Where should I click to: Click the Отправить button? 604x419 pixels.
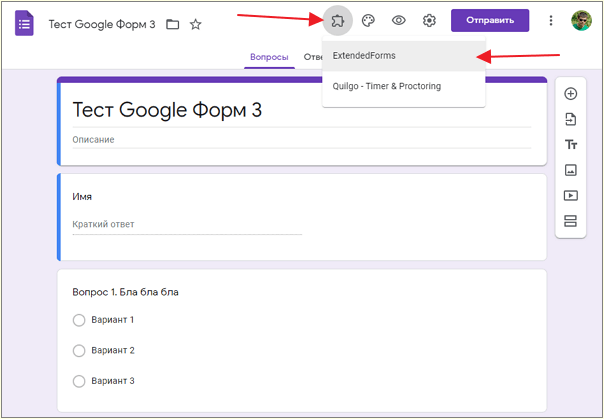tap(490, 20)
